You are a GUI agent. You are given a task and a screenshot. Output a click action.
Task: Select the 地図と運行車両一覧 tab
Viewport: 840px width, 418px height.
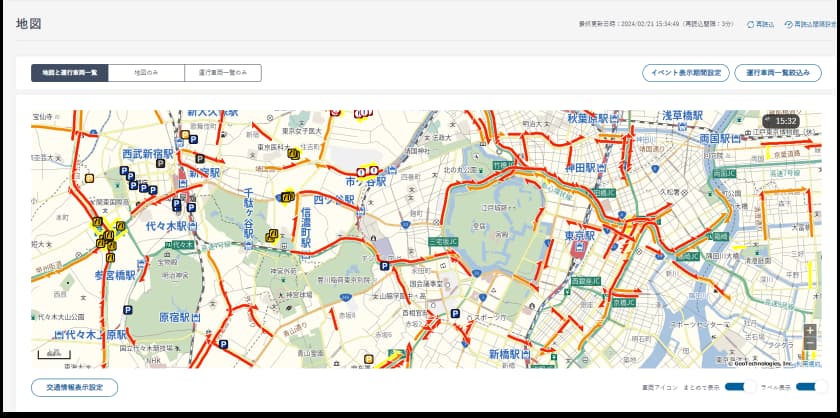click(x=69, y=73)
